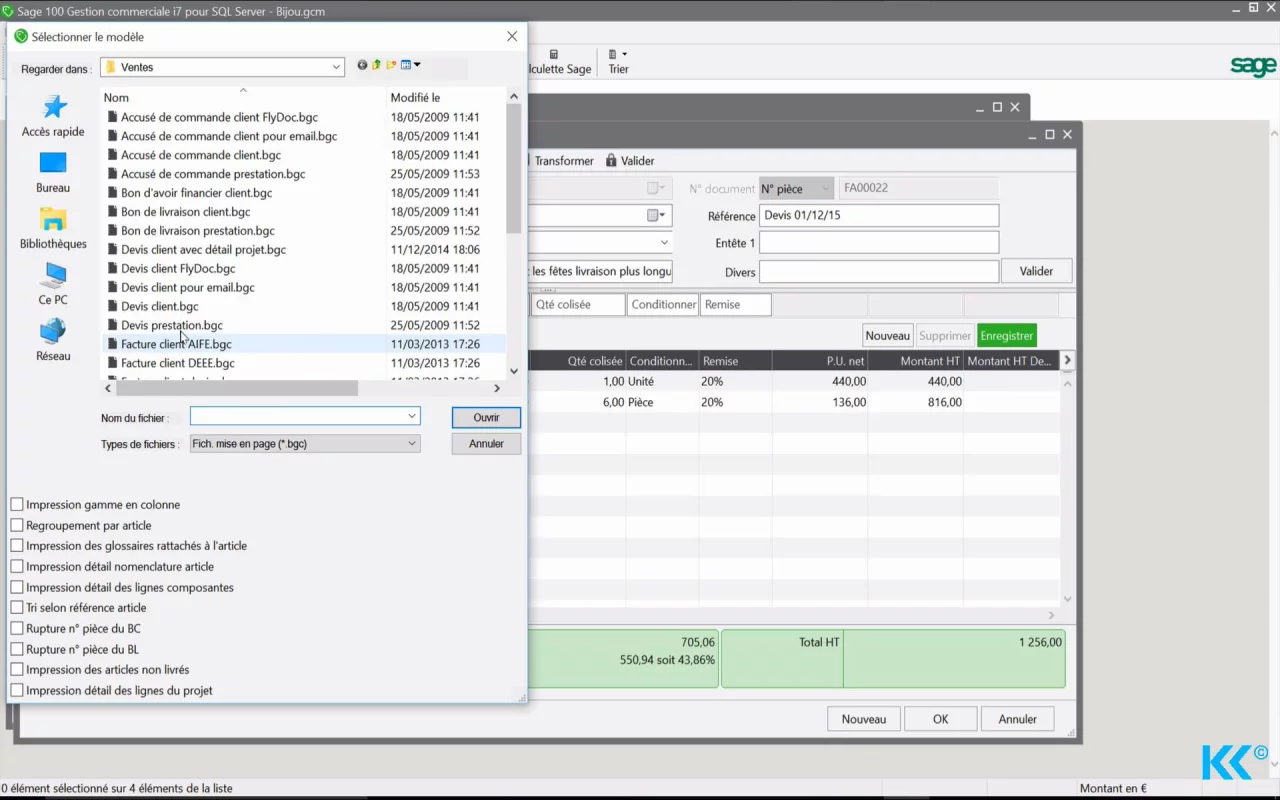Sort files by the Modifié le column header
Image resolution: width=1280 pixels, height=800 pixels.
446,98
